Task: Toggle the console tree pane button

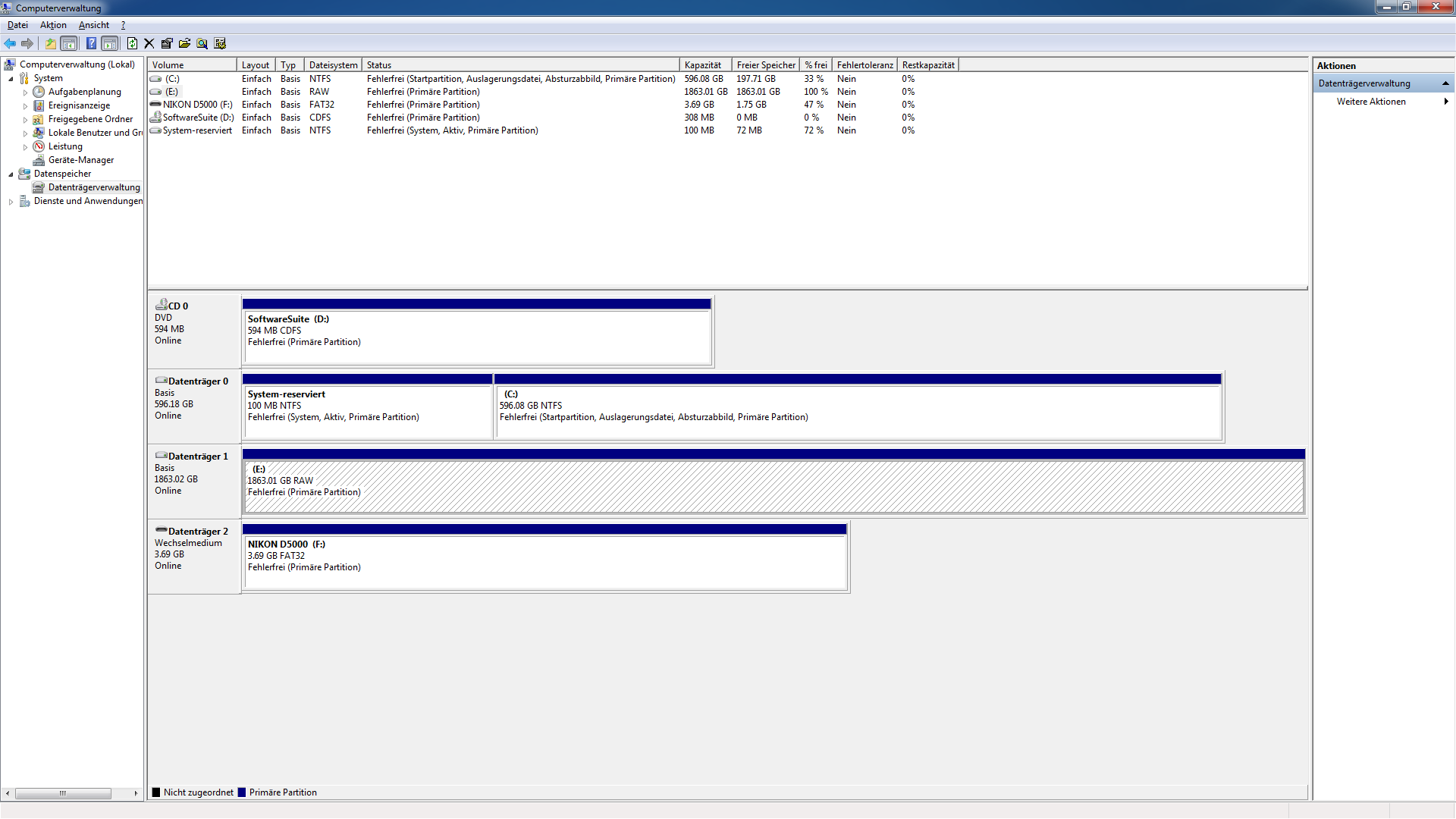Action: tap(69, 43)
